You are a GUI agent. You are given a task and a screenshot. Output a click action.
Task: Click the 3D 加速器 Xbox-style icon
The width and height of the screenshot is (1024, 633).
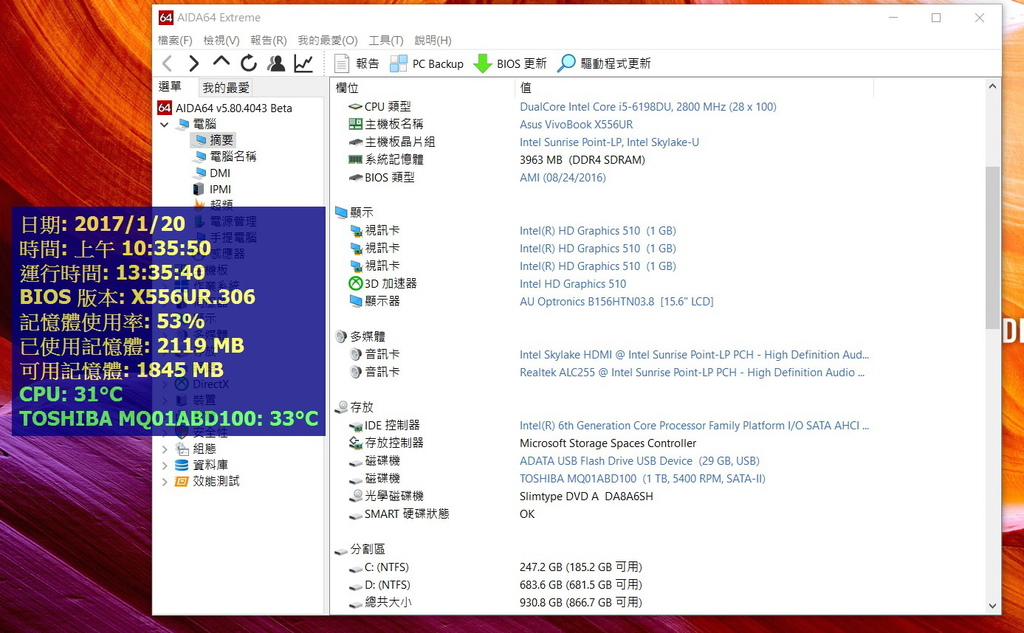pyautogui.click(x=355, y=284)
